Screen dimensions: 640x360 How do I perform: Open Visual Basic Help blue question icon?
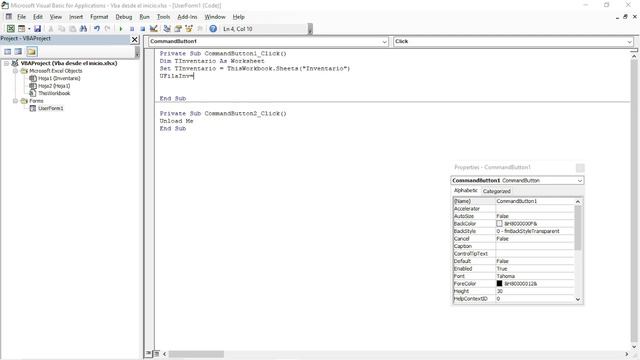213,29
